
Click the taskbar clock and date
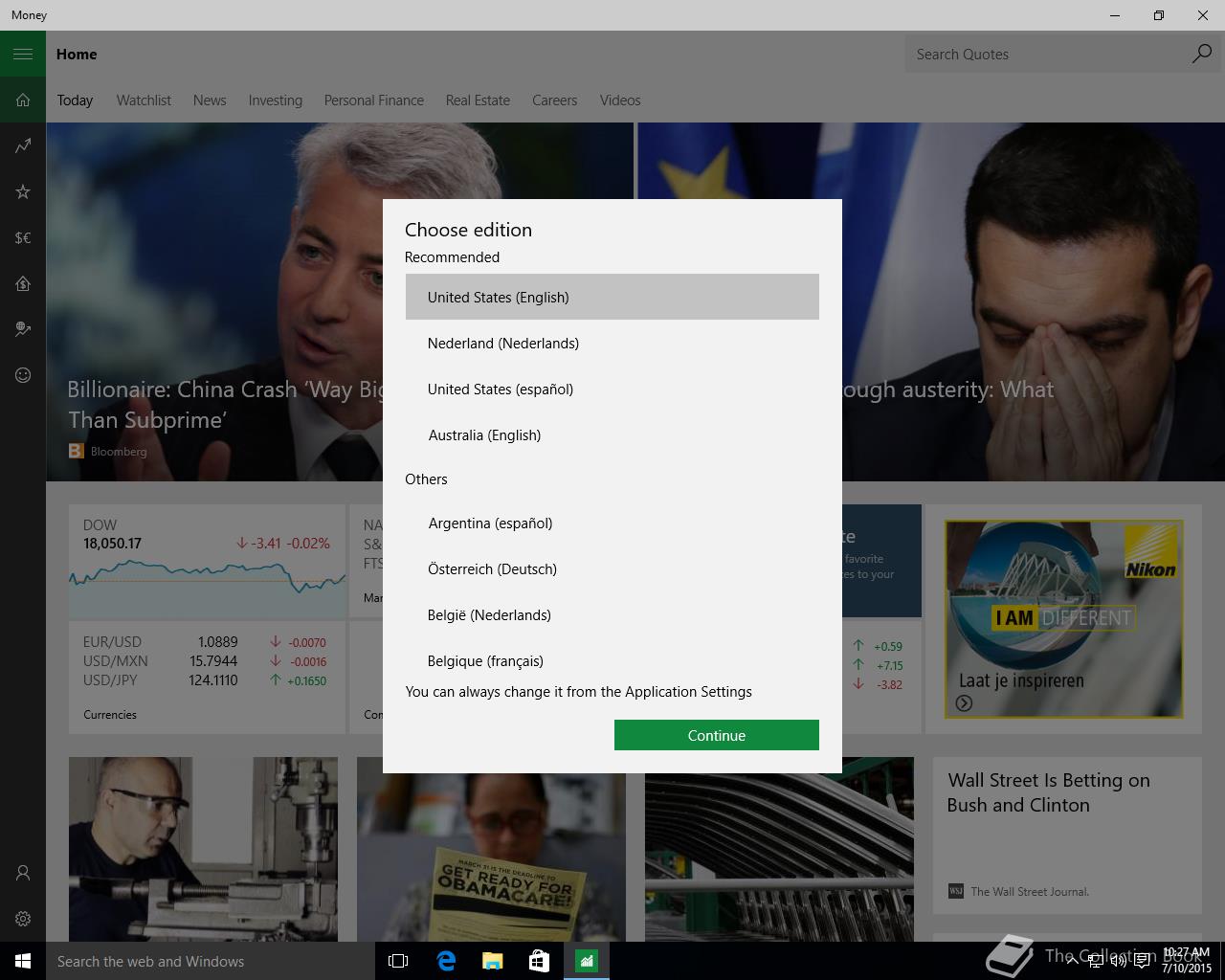[x=1187, y=961]
